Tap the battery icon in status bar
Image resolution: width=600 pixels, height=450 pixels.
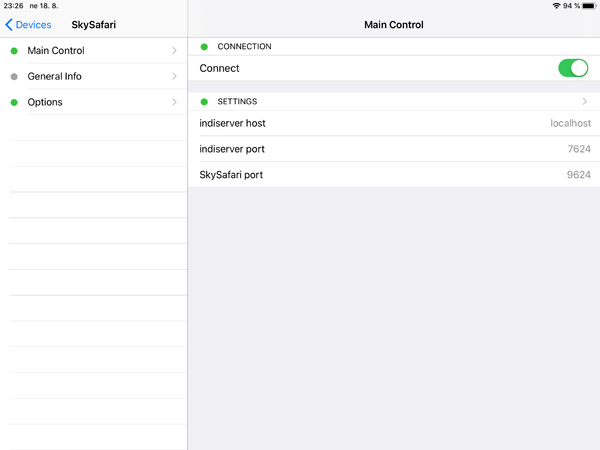click(x=589, y=6)
